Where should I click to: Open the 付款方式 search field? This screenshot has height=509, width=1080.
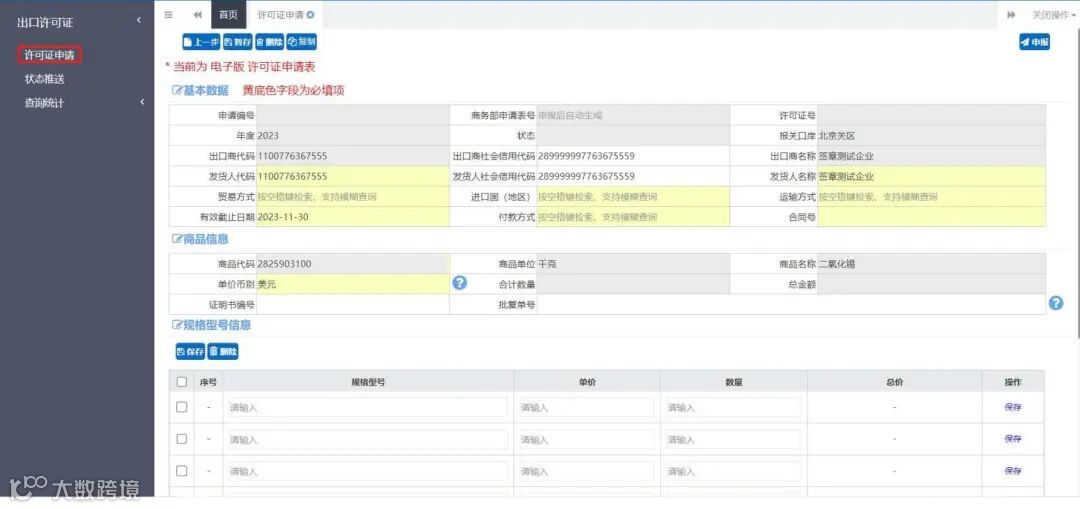pyautogui.click(x=633, y=217)
